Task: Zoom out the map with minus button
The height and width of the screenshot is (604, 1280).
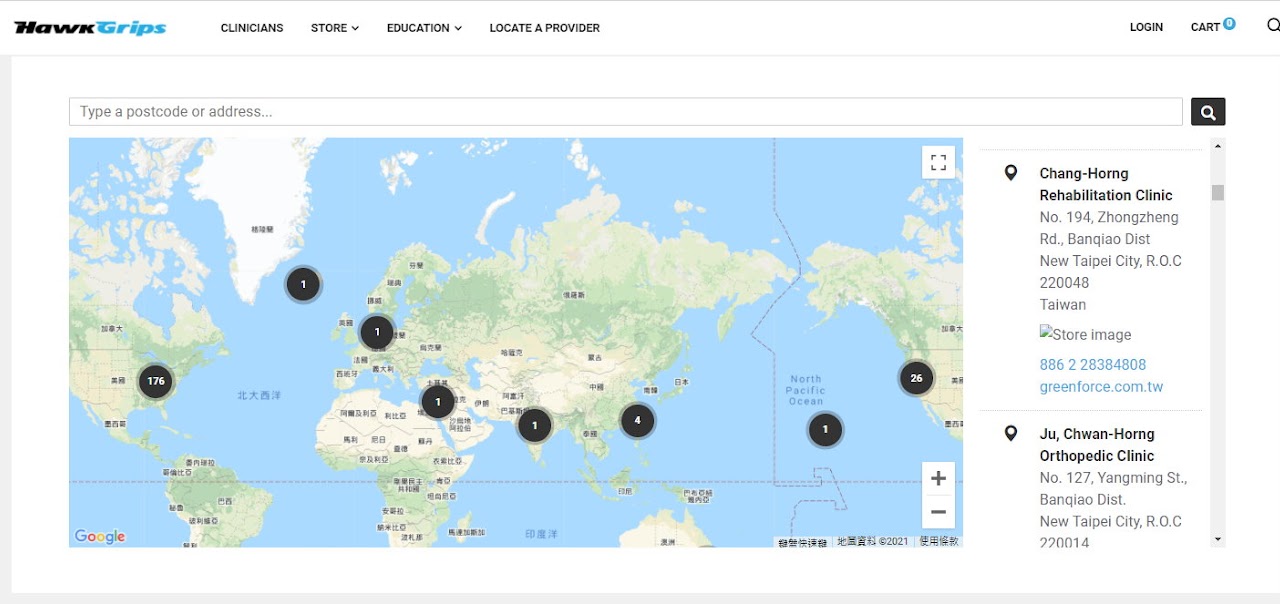Action: pos(938,512)
